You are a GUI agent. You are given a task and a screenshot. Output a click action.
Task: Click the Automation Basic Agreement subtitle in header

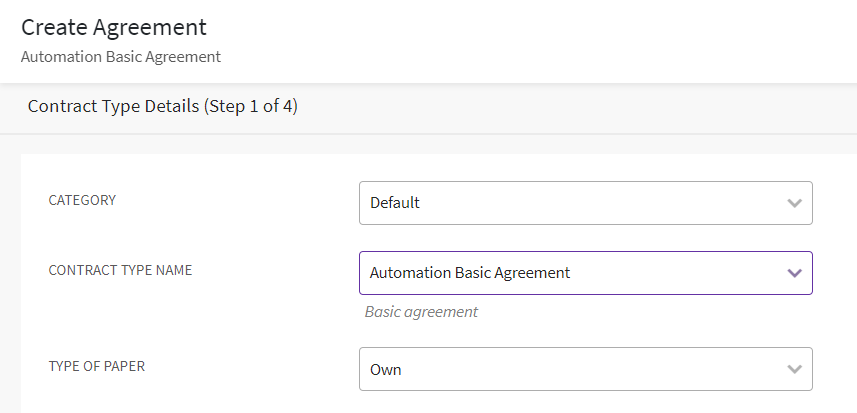click(x=120, y=56)
